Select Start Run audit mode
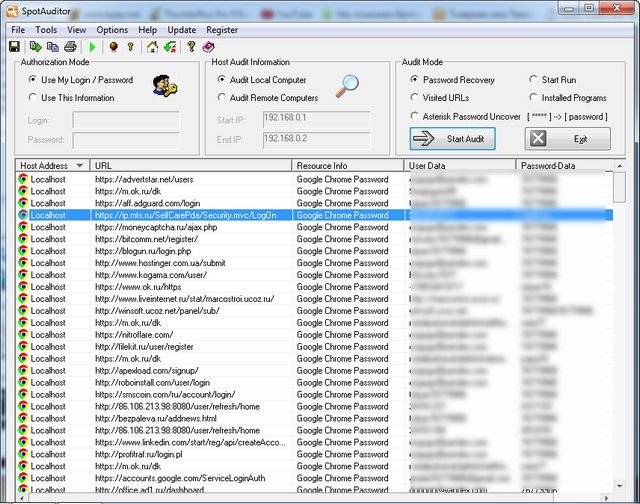The image size is (640, 504). [x=533, y=79]
